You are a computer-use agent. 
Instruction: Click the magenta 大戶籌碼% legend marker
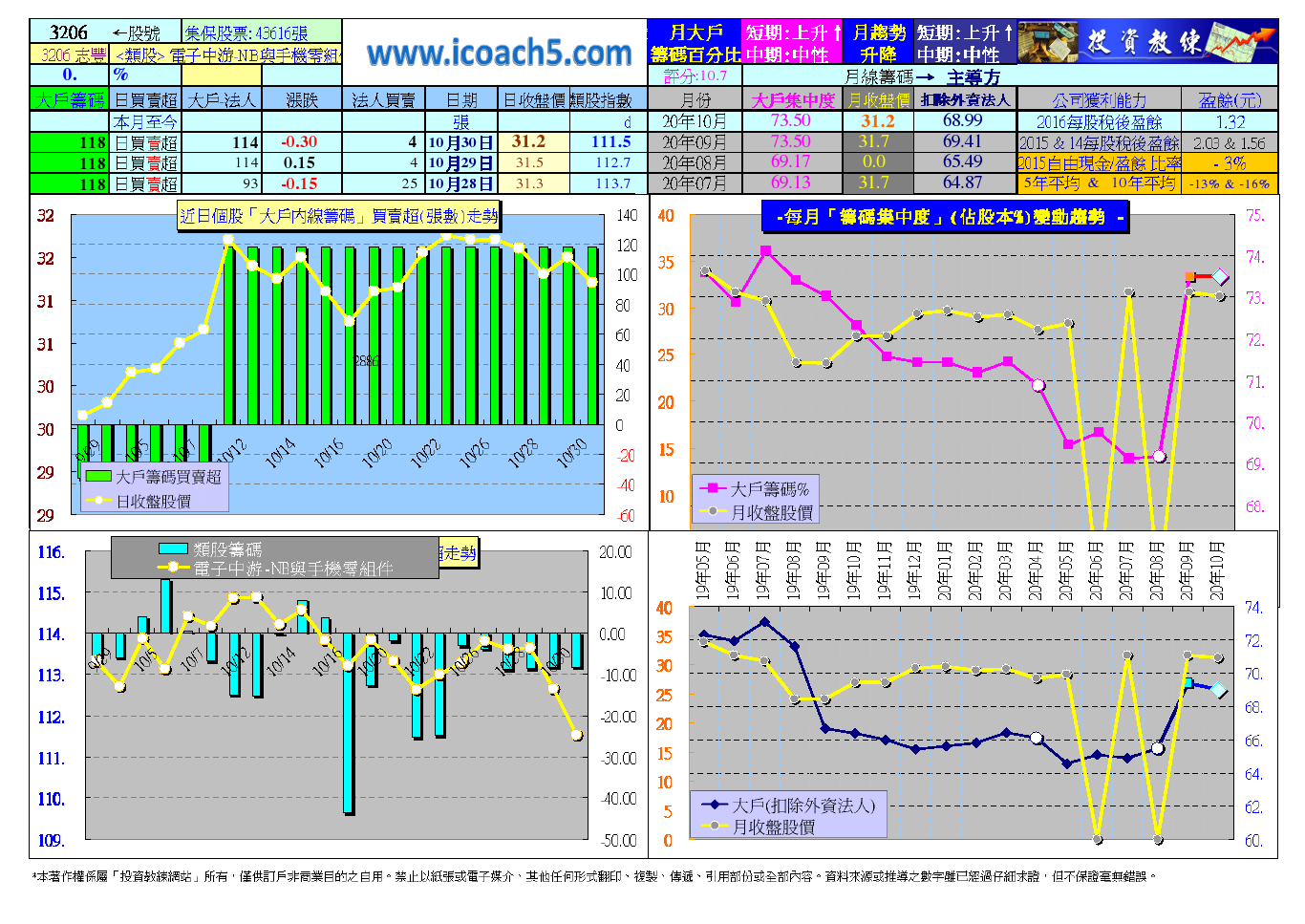click(x=713, y=488)
